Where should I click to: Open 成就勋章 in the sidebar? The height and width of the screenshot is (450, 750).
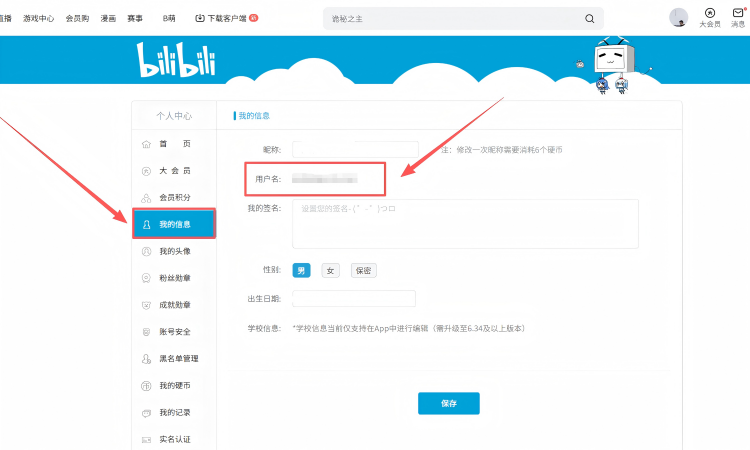pyautogui.click(x=174, y=305)
